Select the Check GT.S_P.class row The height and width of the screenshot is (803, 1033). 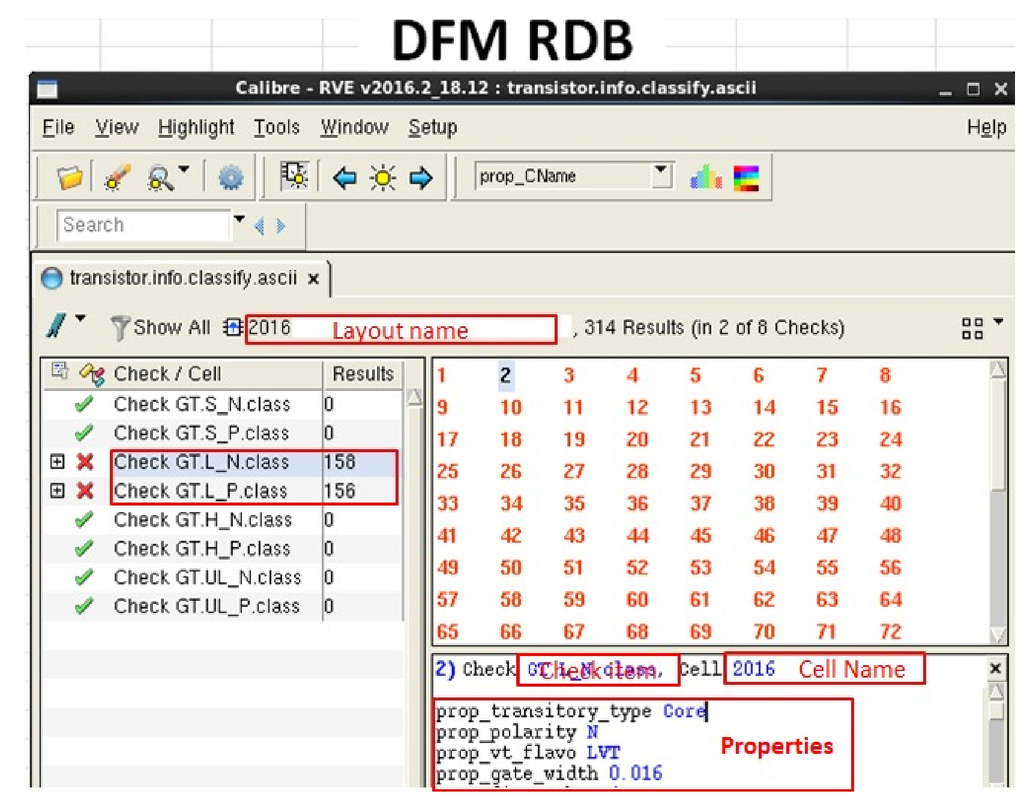pos(223,433)
